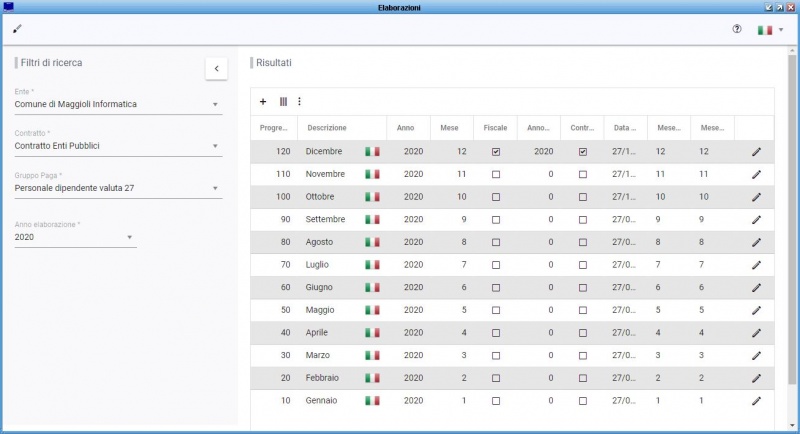Screen dimensions: 800x434
Task: Edit the Gennaio row with pencil icon
Action: [x=756, y=401]
